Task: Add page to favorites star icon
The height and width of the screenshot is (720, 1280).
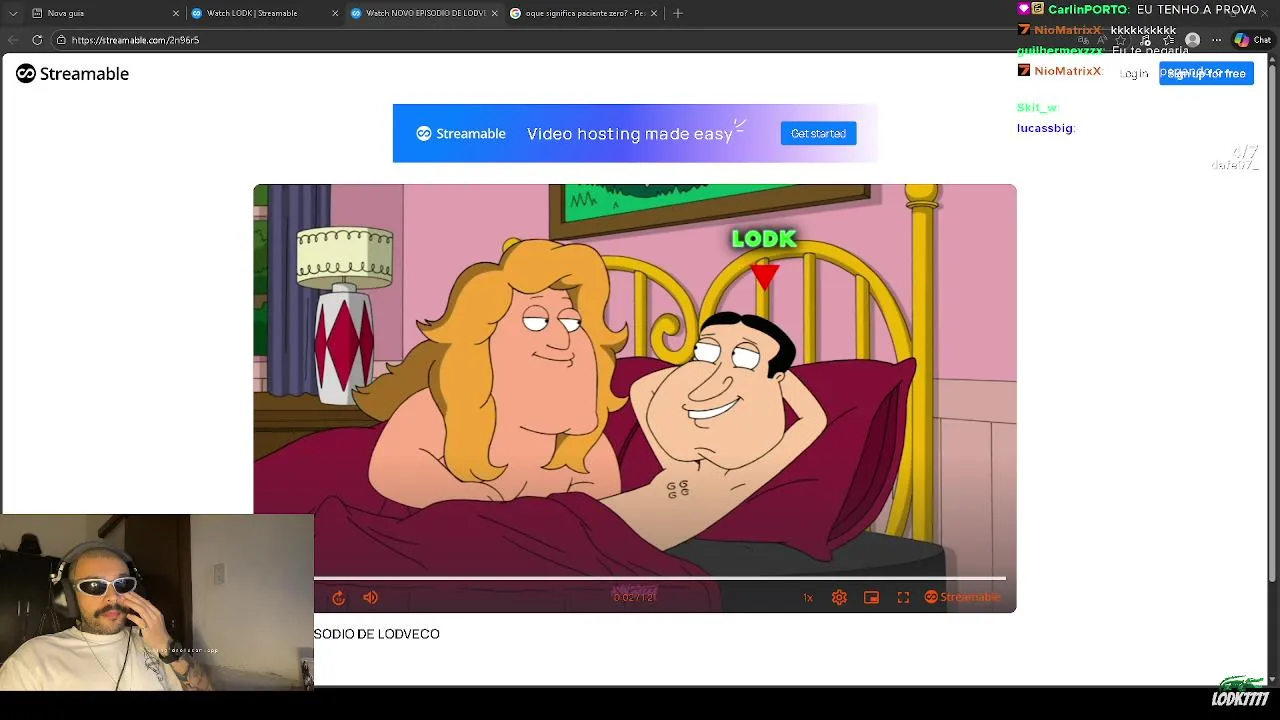Action: click(1120, 40)
